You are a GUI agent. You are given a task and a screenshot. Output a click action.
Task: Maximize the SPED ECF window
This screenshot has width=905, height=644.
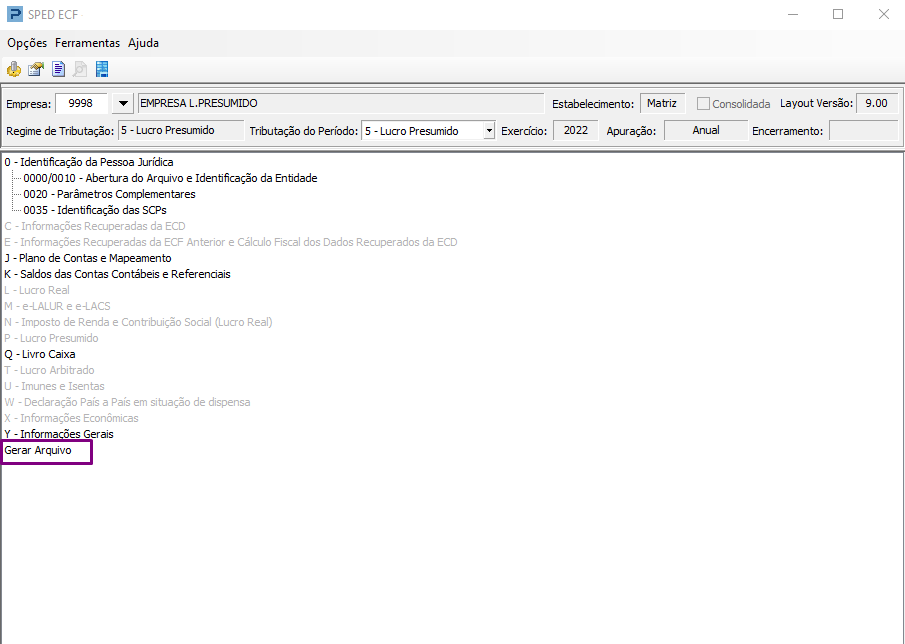[838, 14]
